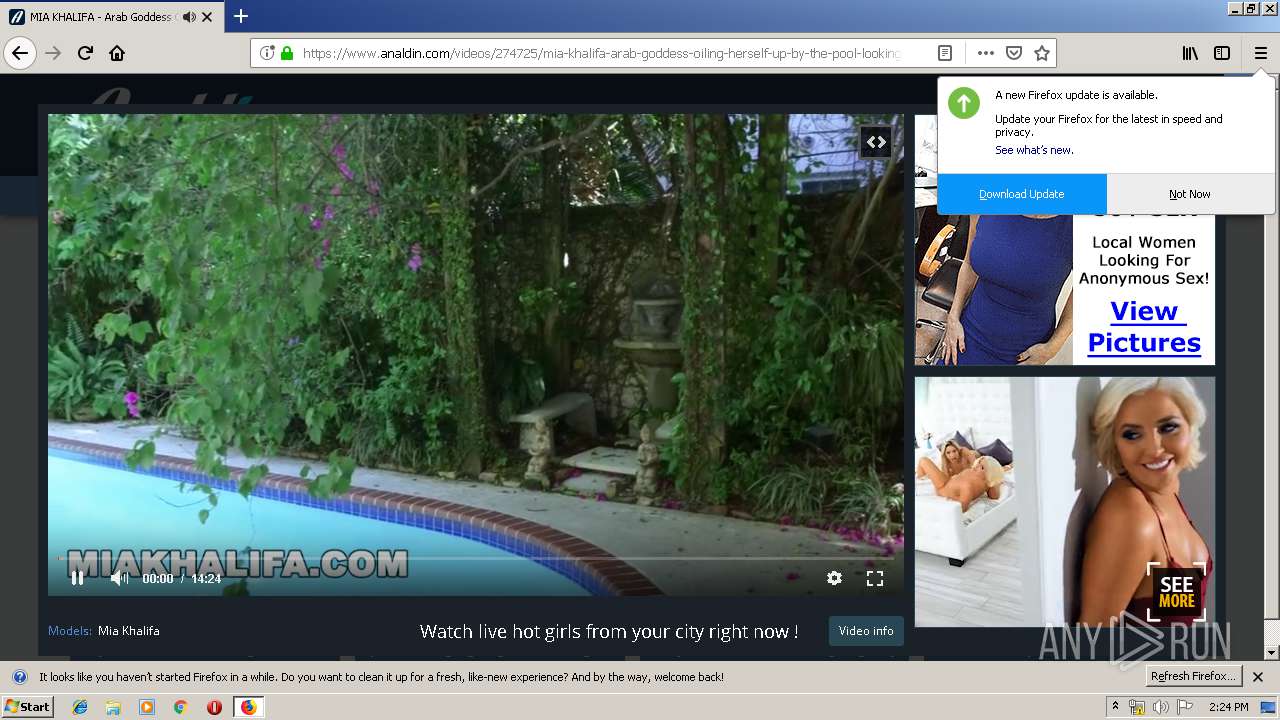Open Windows Explorer from the taskbar

113,707
